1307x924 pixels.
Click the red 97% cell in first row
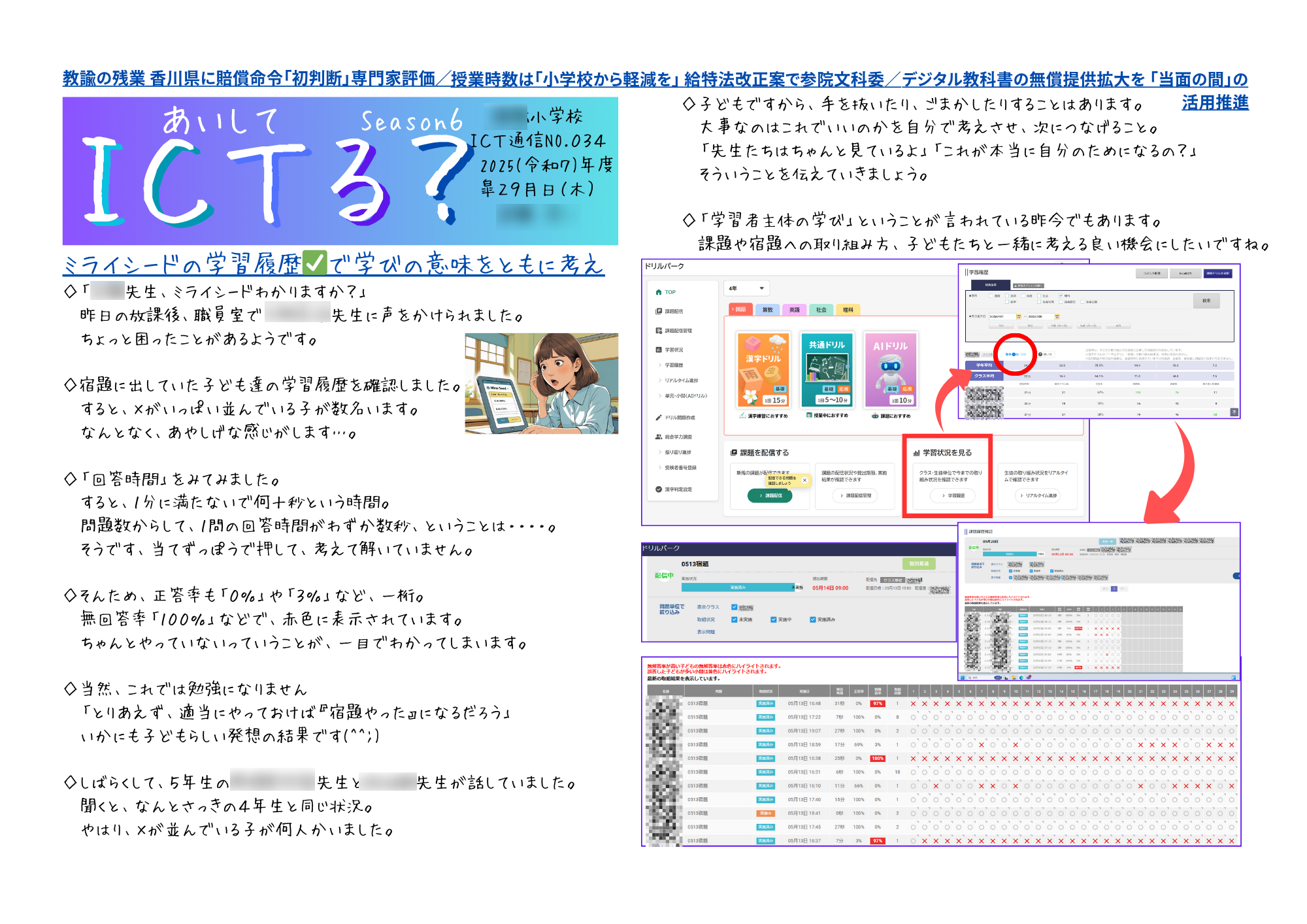pos(878,704)
